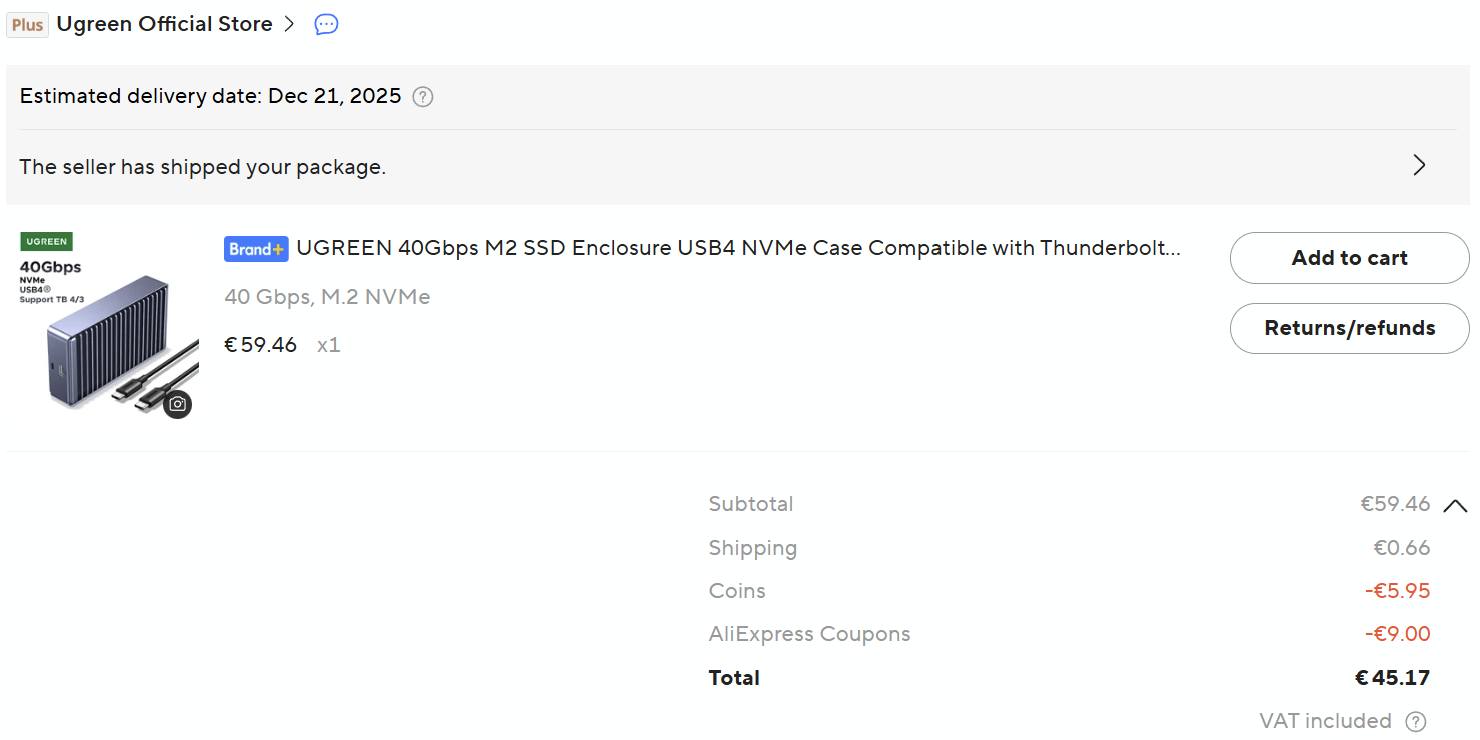Click the Estimated delivery date text
This screenshot has width=1480, height=740.
point(210,97)
